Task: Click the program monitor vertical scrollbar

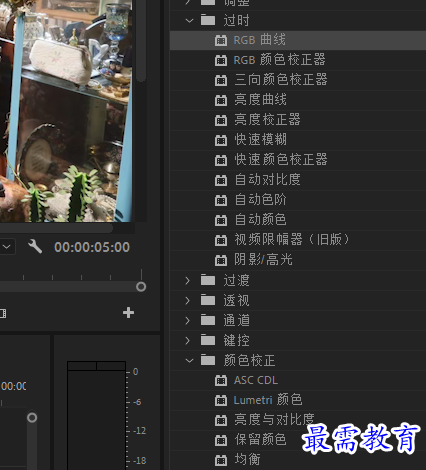Action: coord(141,41)
